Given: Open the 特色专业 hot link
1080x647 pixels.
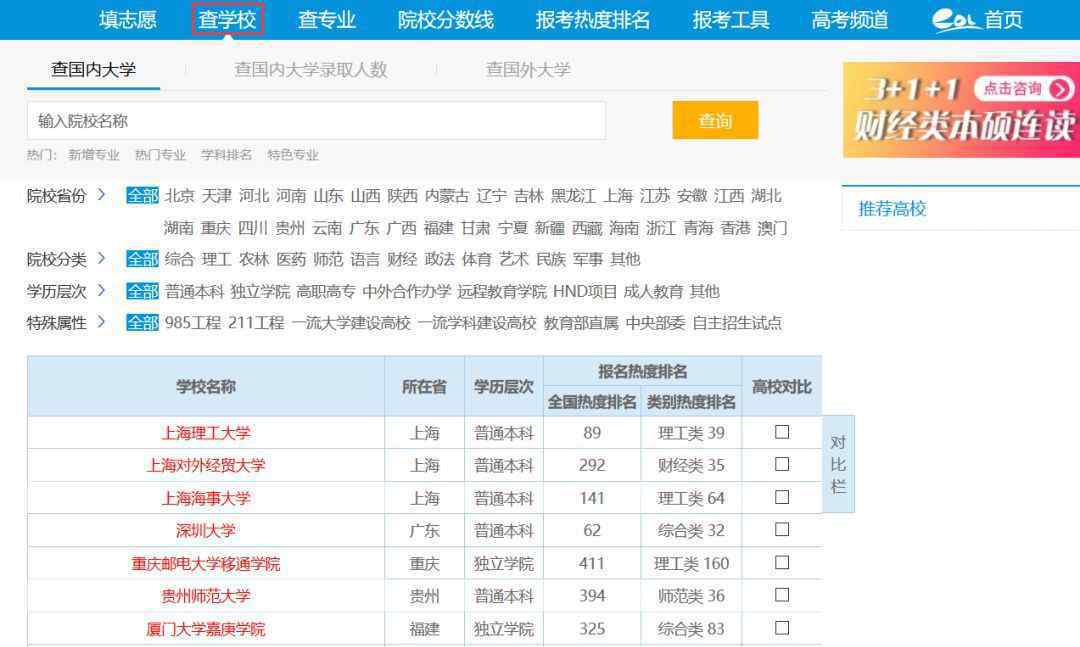Looking at the screenshot, I should pyautogui.click(x=293, y=155).
